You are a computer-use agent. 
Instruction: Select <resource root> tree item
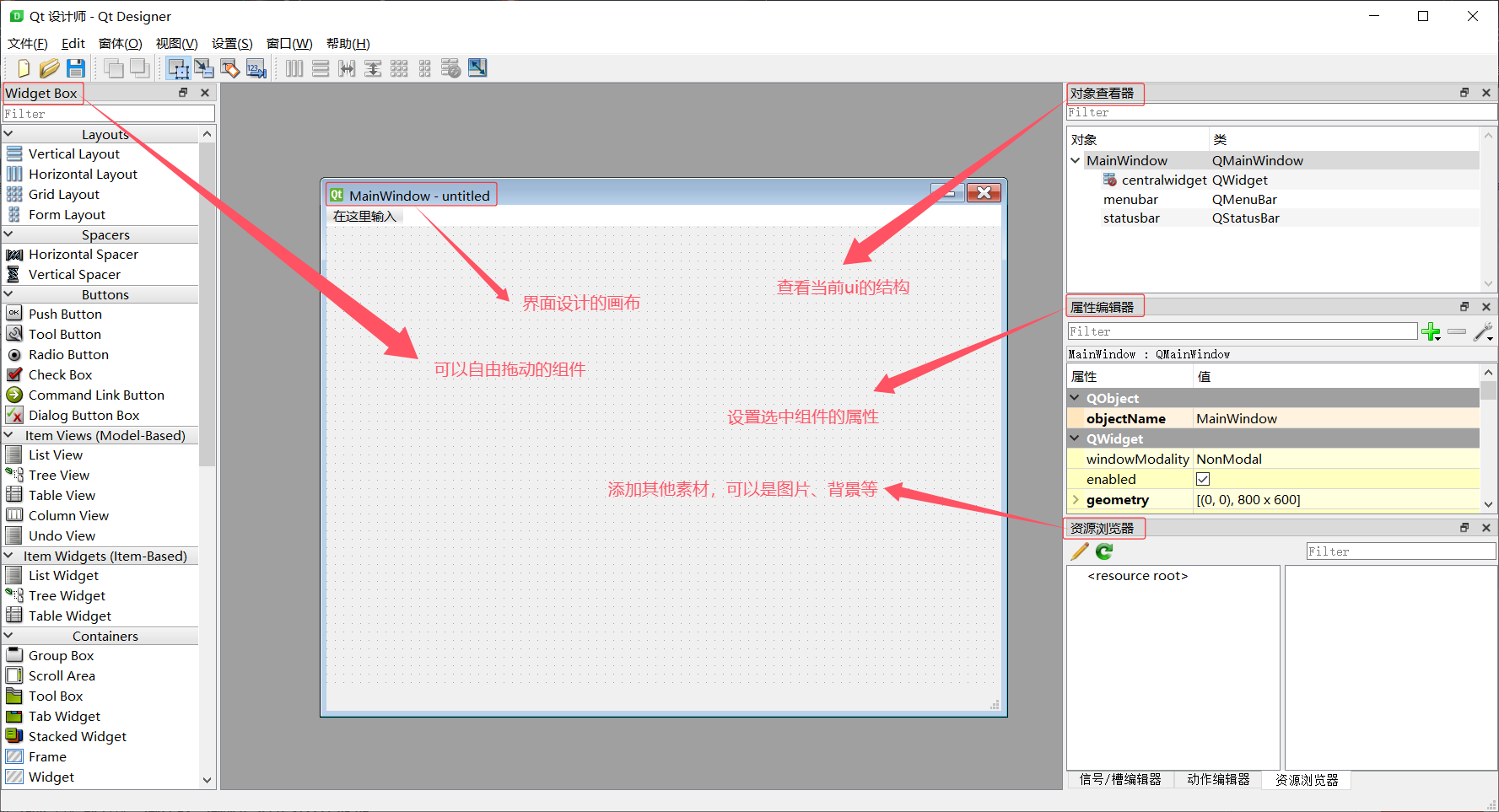pyautogui.click(x=1137, y=576)
